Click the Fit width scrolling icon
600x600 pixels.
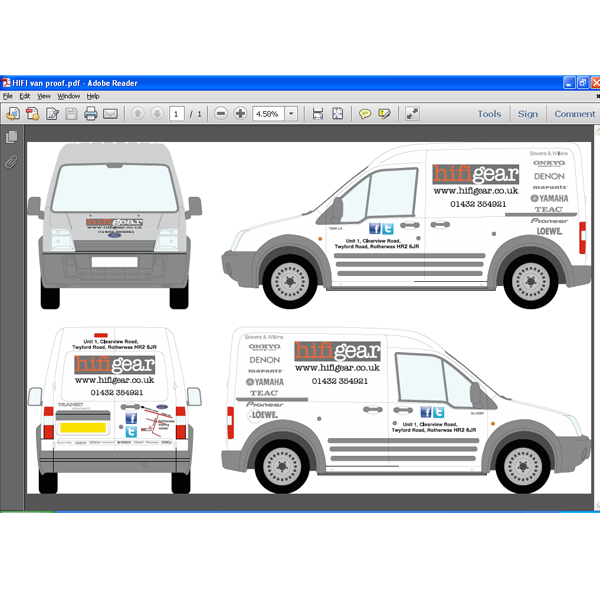tap(318, 114)
